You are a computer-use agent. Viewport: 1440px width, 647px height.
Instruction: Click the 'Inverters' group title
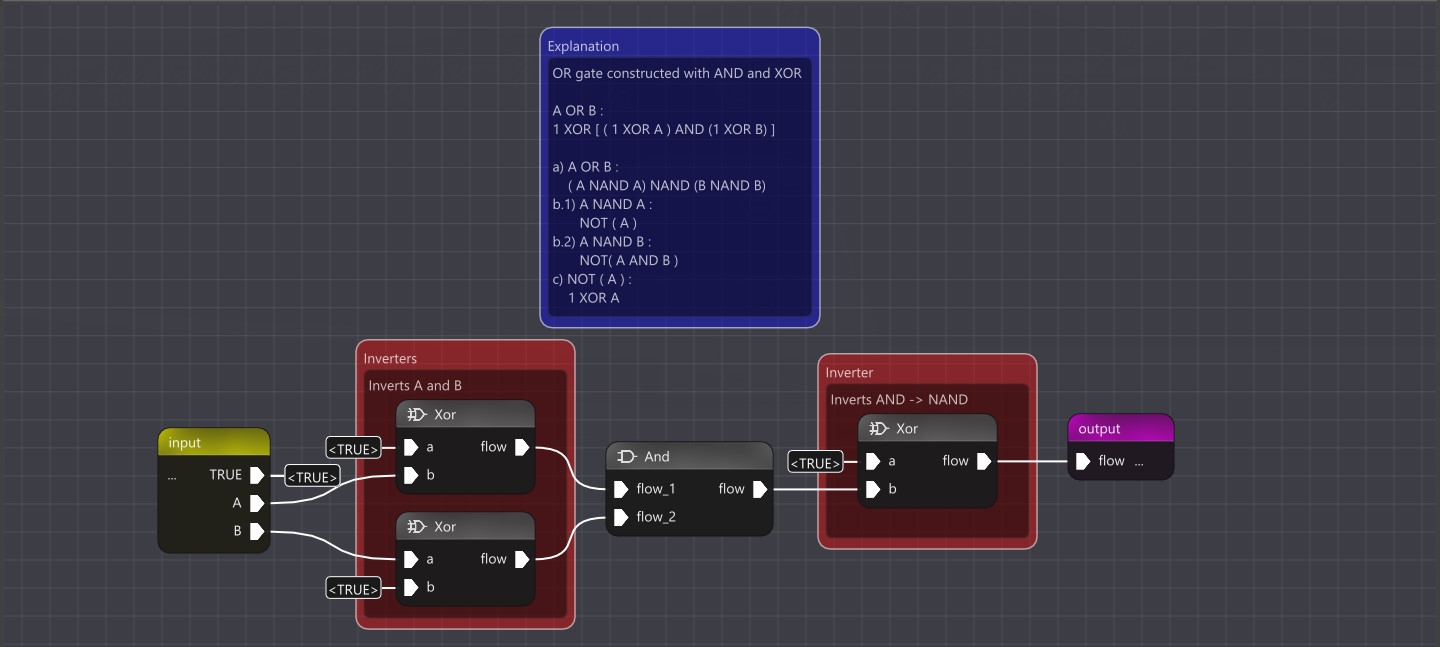click(x=390, y=358)
